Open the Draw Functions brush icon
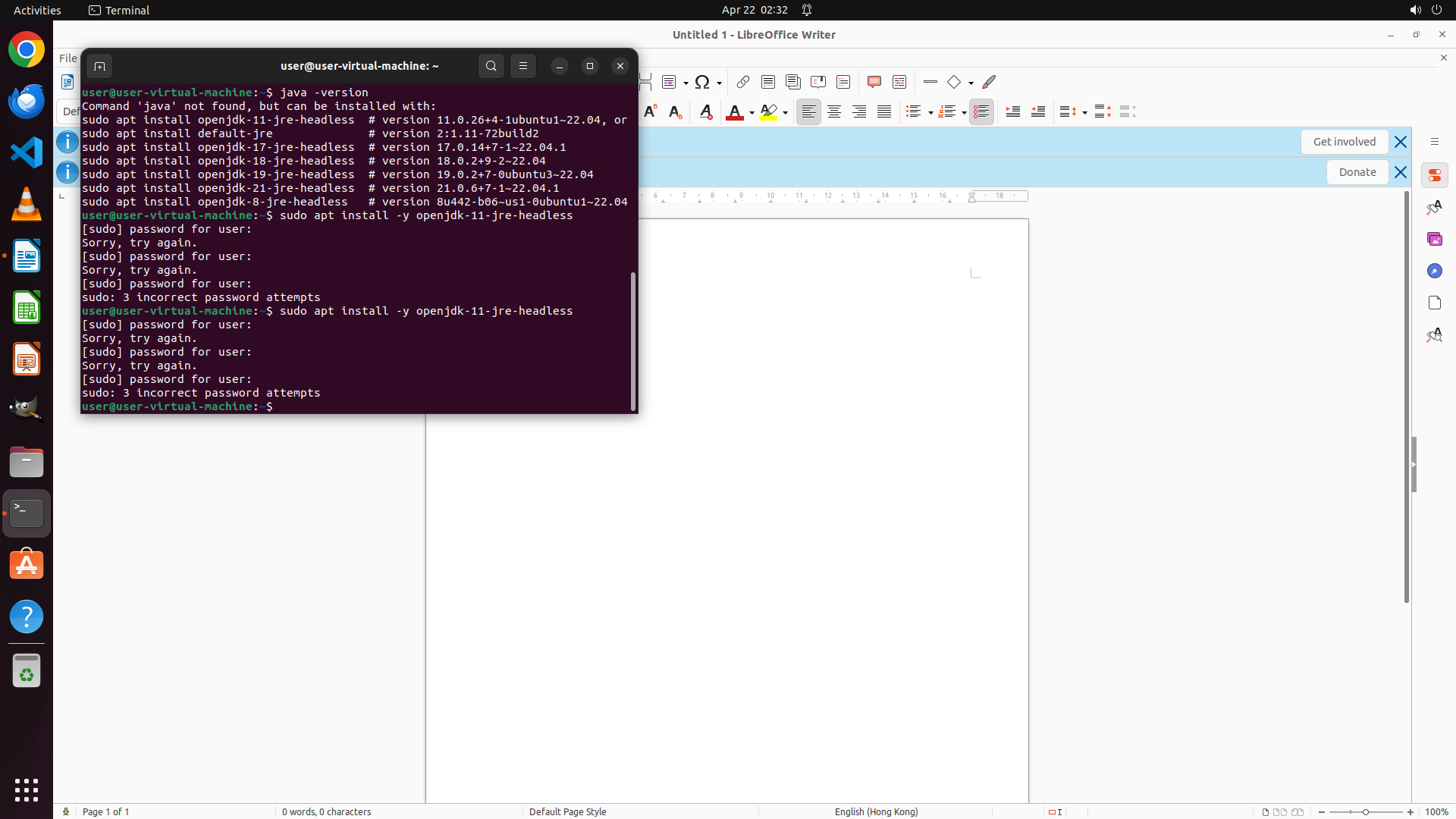1456x819 pixels. (x=989, y=82)
